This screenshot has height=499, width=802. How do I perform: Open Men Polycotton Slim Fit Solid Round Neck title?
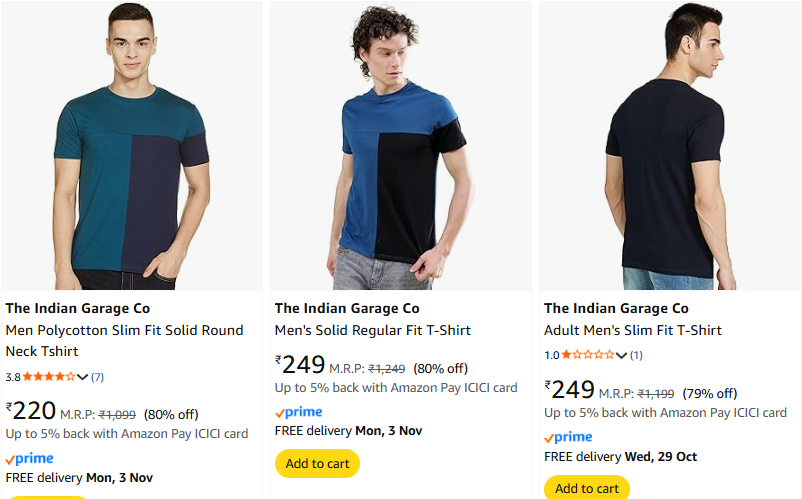(x=124, y=340)
